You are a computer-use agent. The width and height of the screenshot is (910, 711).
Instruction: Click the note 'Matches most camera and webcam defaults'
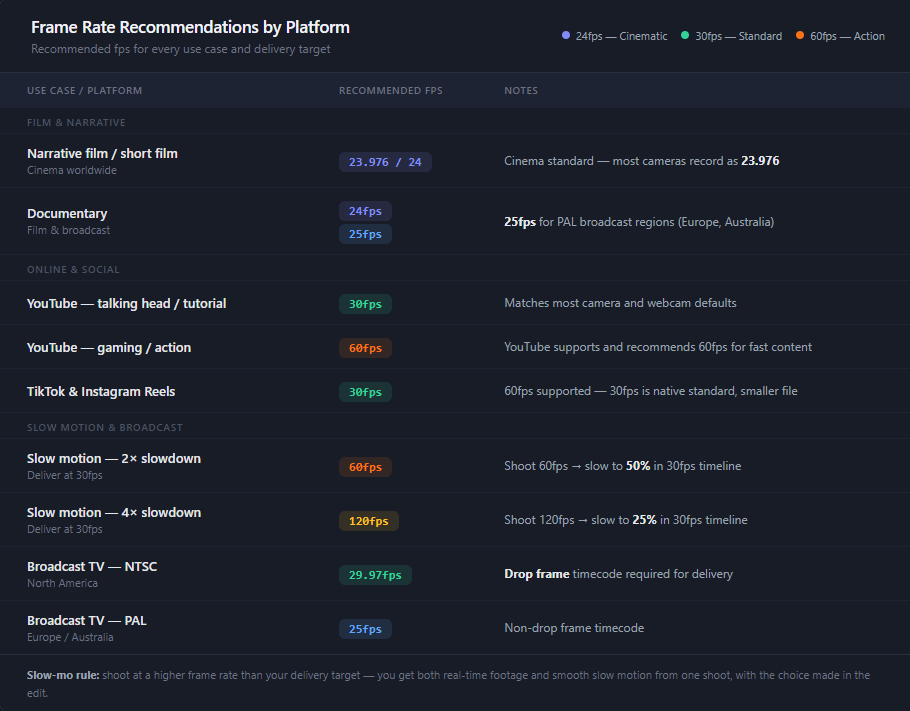click(x=620, y=303)
